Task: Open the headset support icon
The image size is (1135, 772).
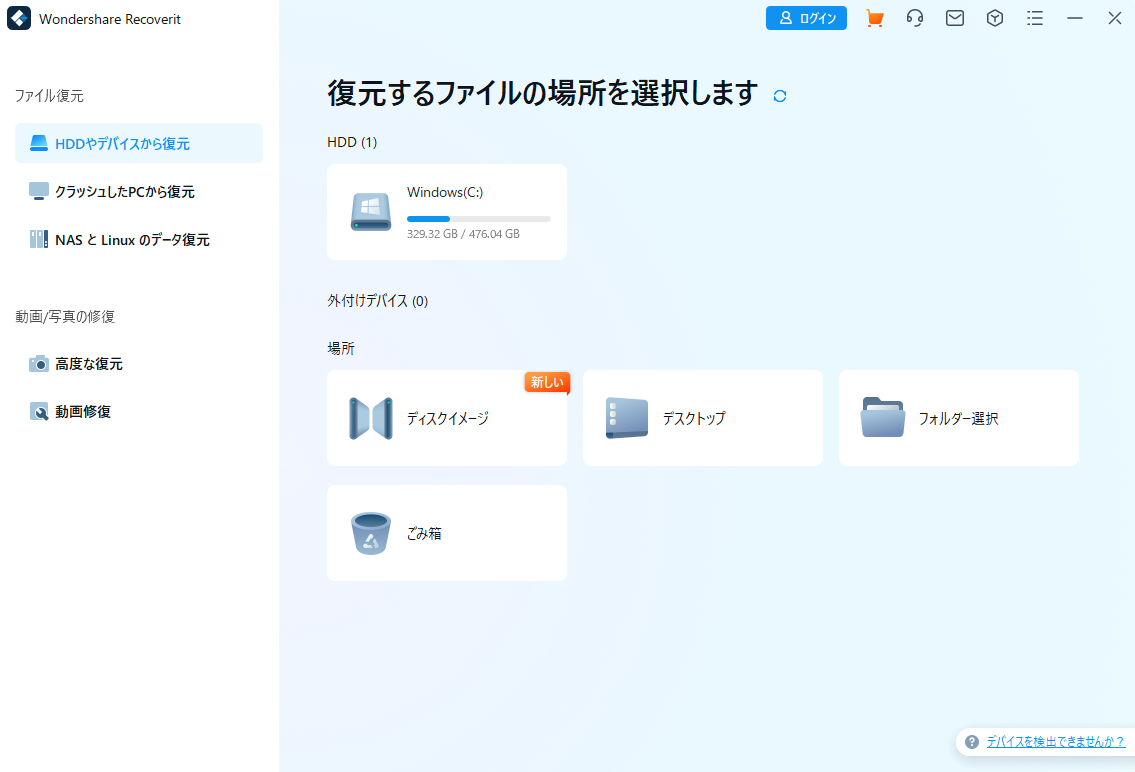Action: 915,19
